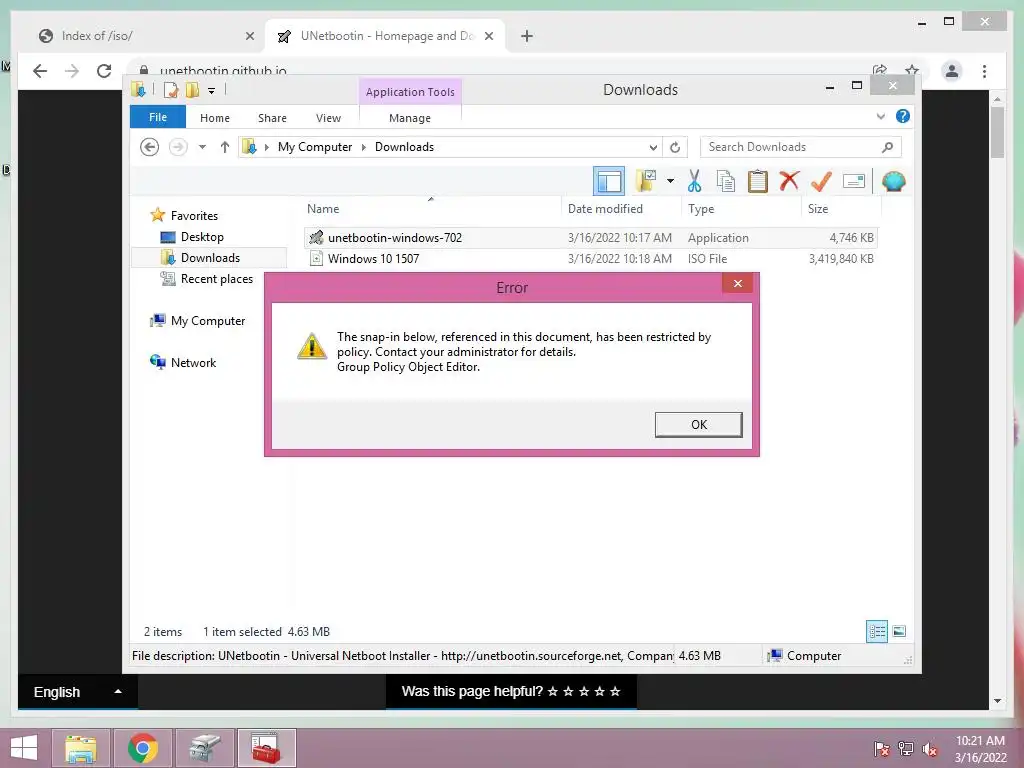Click the Cut scissors icon
The width and height of the screenshot is (1024, 768).
[694, 181]
